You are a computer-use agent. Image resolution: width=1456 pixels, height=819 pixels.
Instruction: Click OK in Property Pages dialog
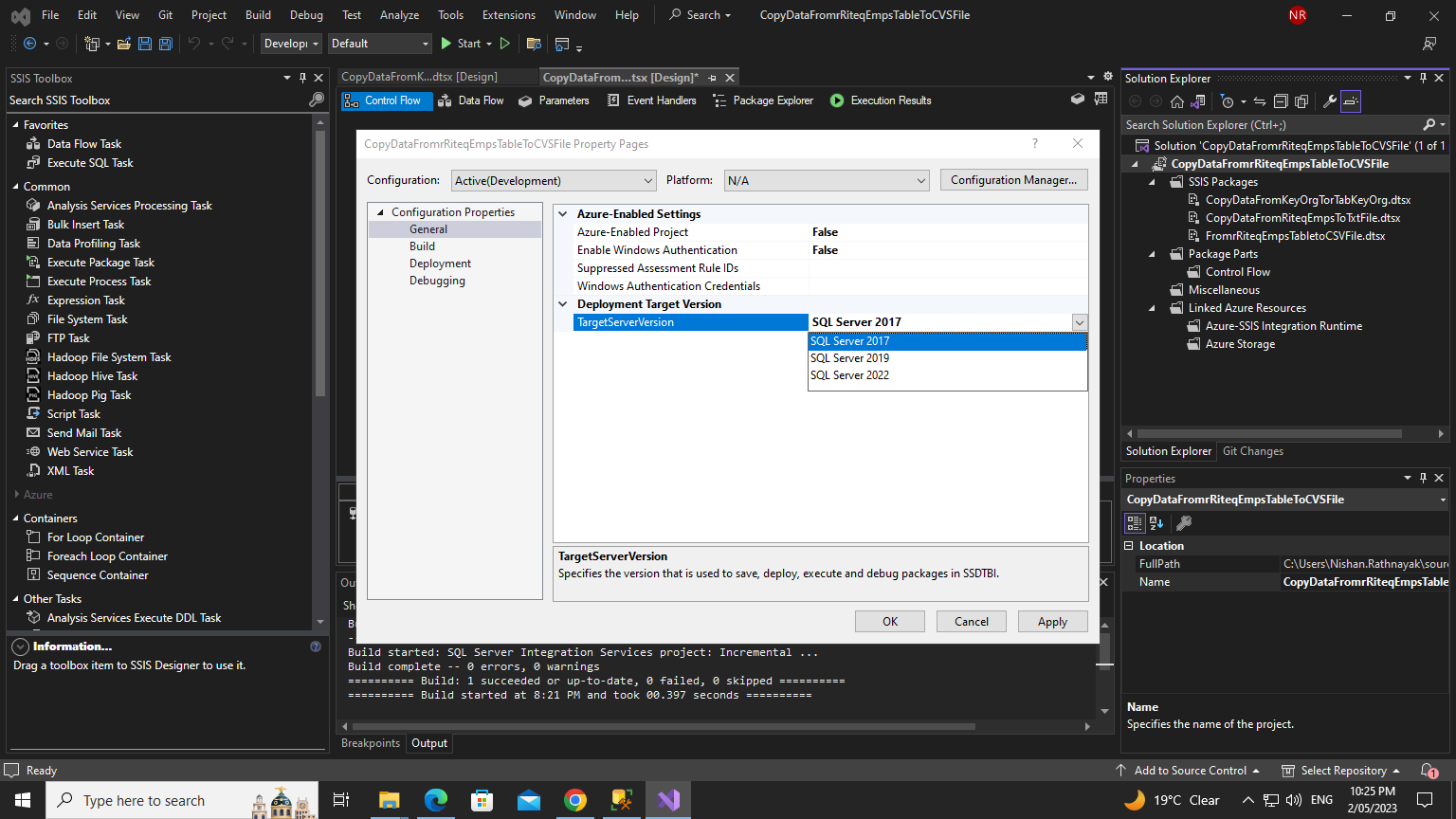(890, 622)
